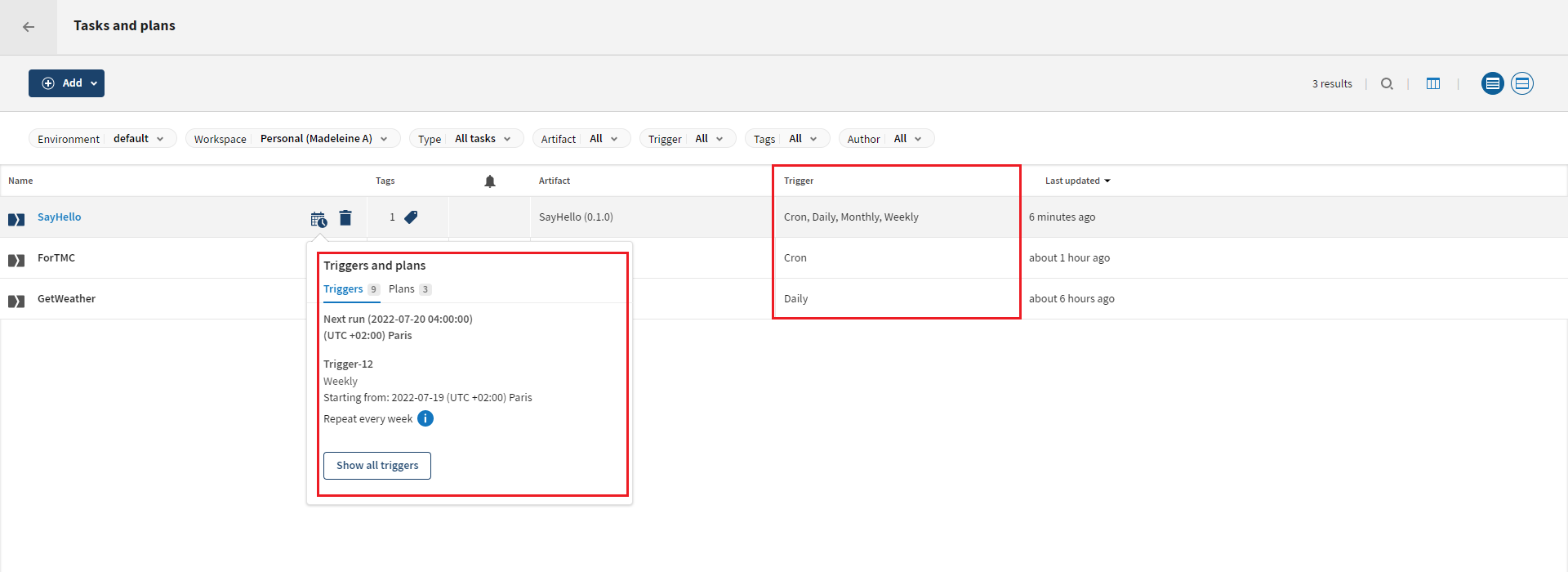
Task: Open the search icon in toolbar
Action: [1387, 83]
